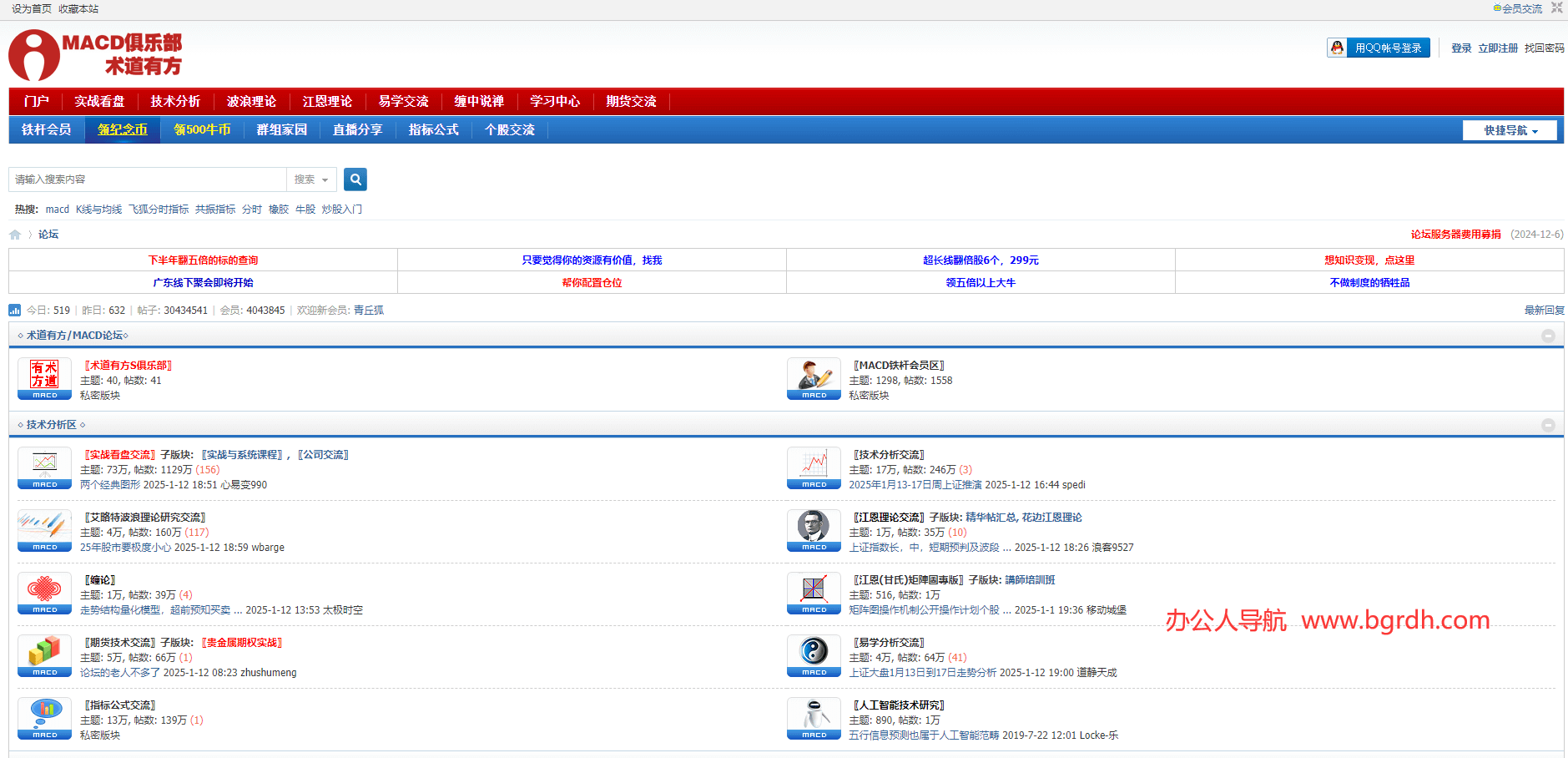Collapse the 技术分析区 section
The height and width of the screenshot is (758, 1568).
(x=1548, y=425)
